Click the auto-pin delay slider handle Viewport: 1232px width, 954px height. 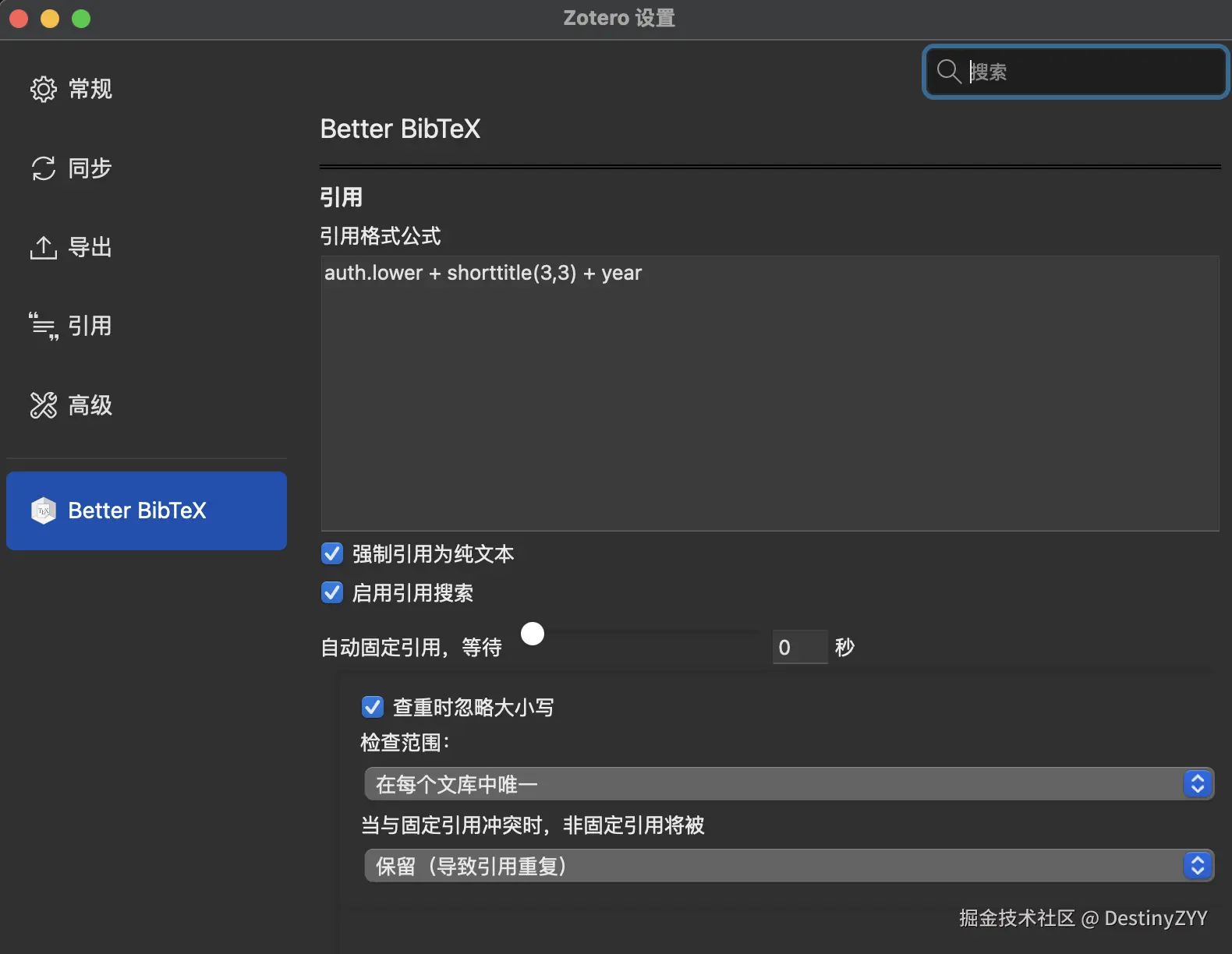(x=533, y=634)
